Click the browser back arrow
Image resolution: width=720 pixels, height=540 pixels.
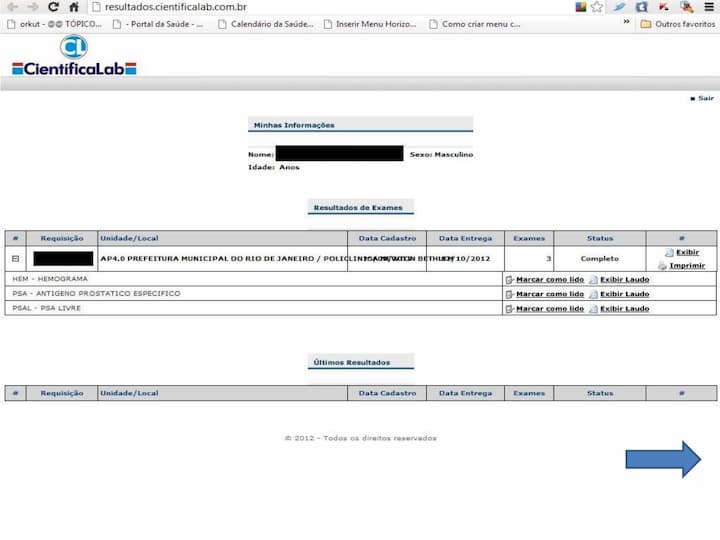(12, 7)
